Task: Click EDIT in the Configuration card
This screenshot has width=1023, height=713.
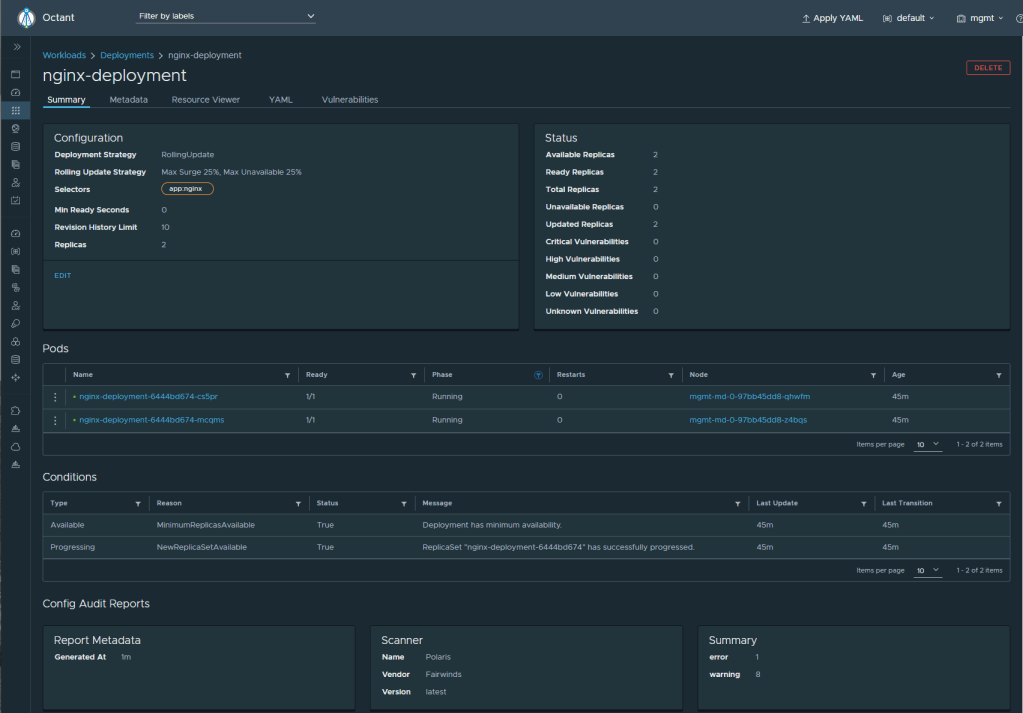Action: [63, 275]
